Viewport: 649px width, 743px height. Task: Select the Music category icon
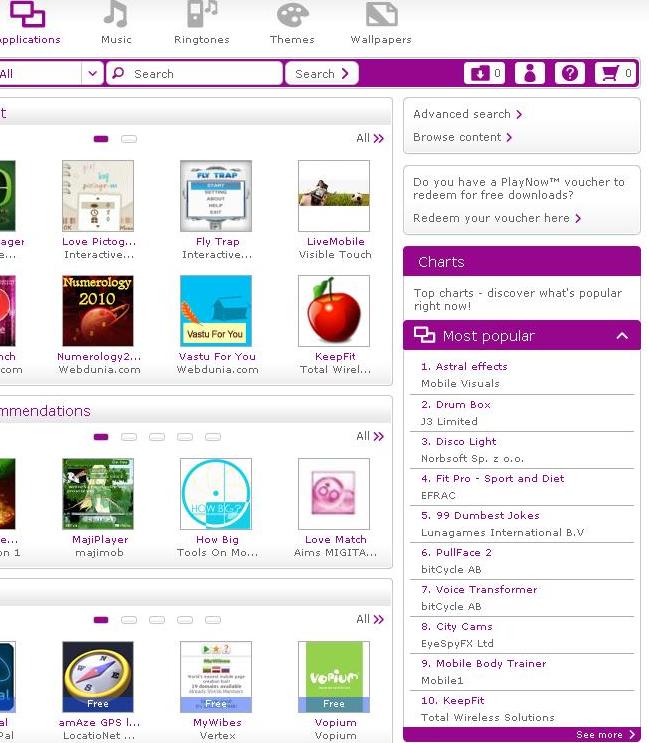point(116,14)
